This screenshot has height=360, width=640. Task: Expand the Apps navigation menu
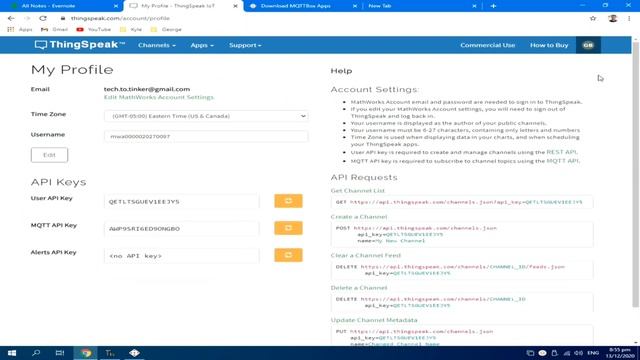(x=202, y=45)
